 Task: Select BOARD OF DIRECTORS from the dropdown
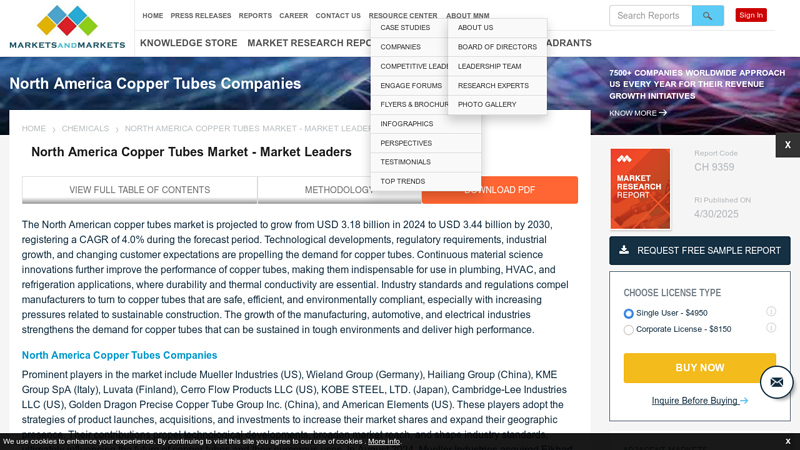pos(497,47)
